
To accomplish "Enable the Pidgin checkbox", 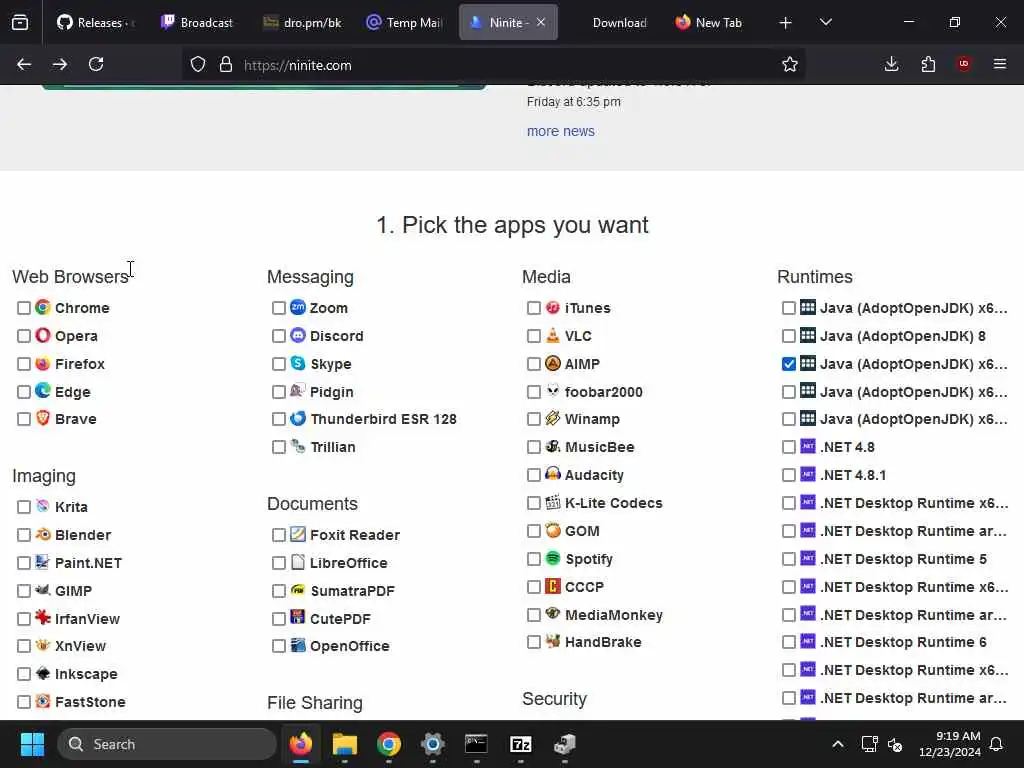I will click(279, 392).
